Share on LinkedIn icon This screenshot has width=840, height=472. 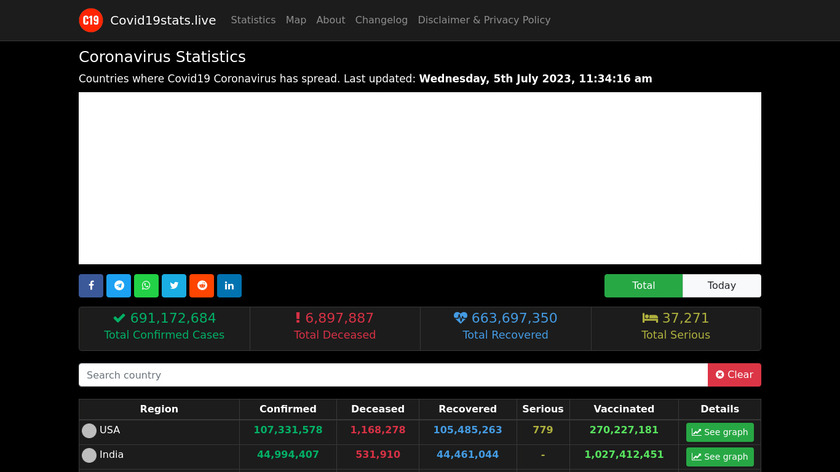[229, 286]
